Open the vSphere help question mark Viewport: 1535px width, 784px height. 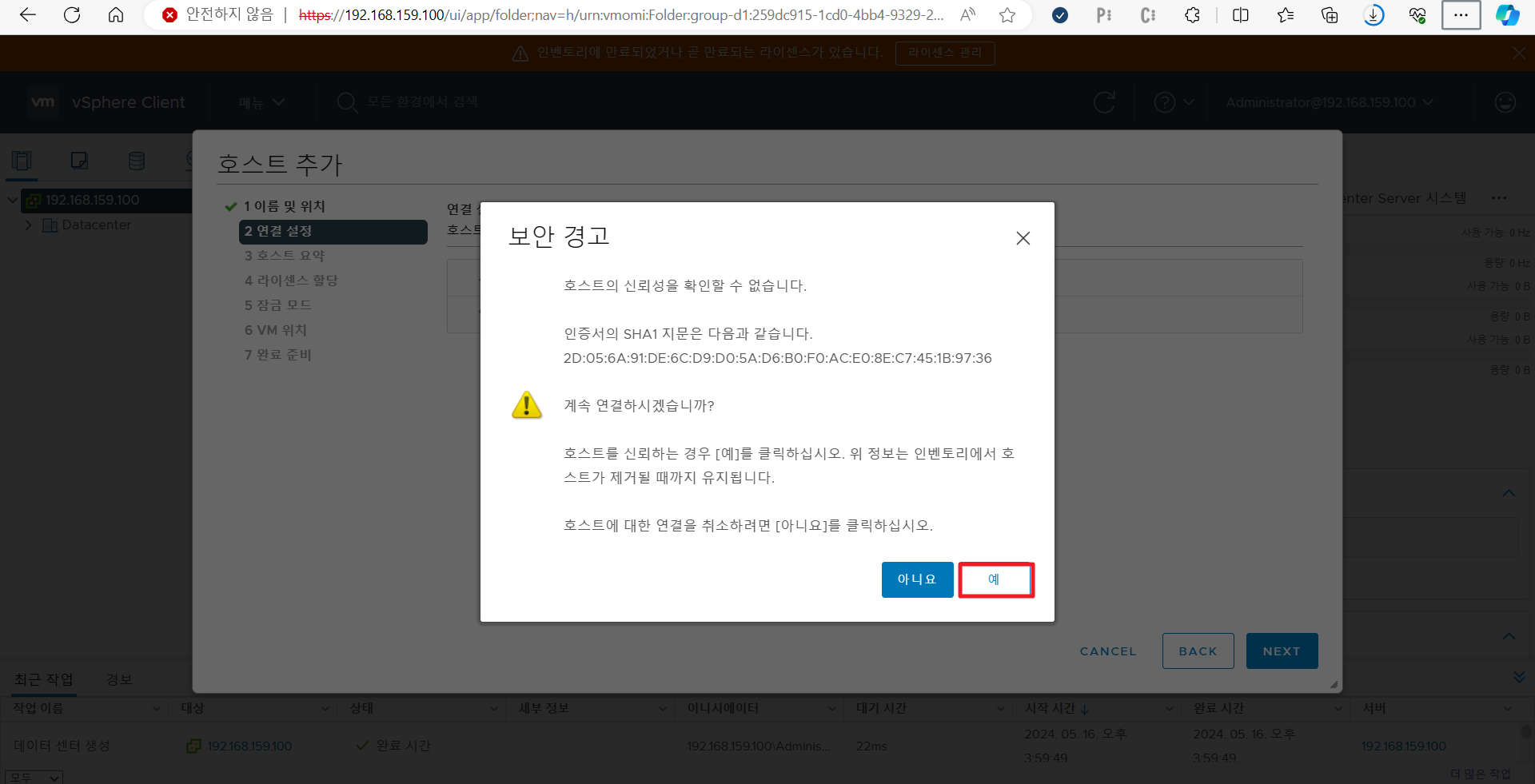coord(1165,102)
